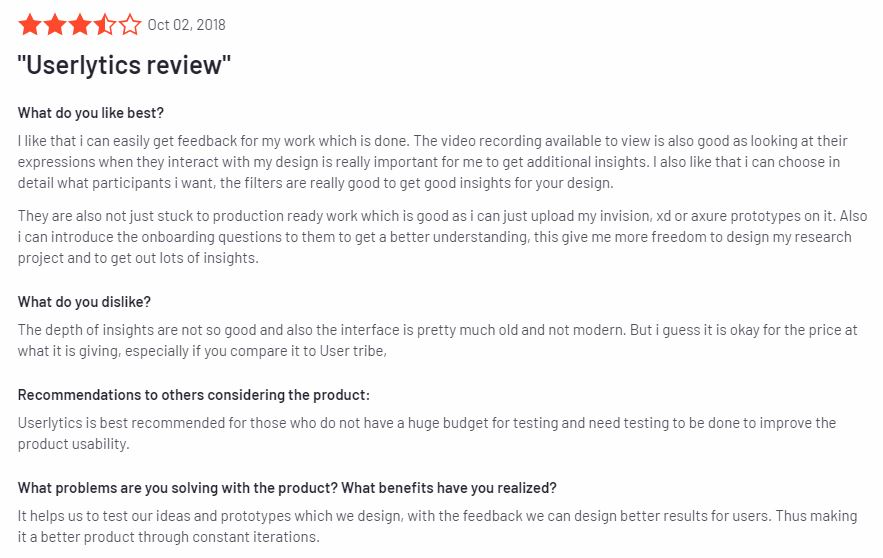This screenshot has width=883, height=558.
Task: Click the third rating star
Action: (80, 25)
